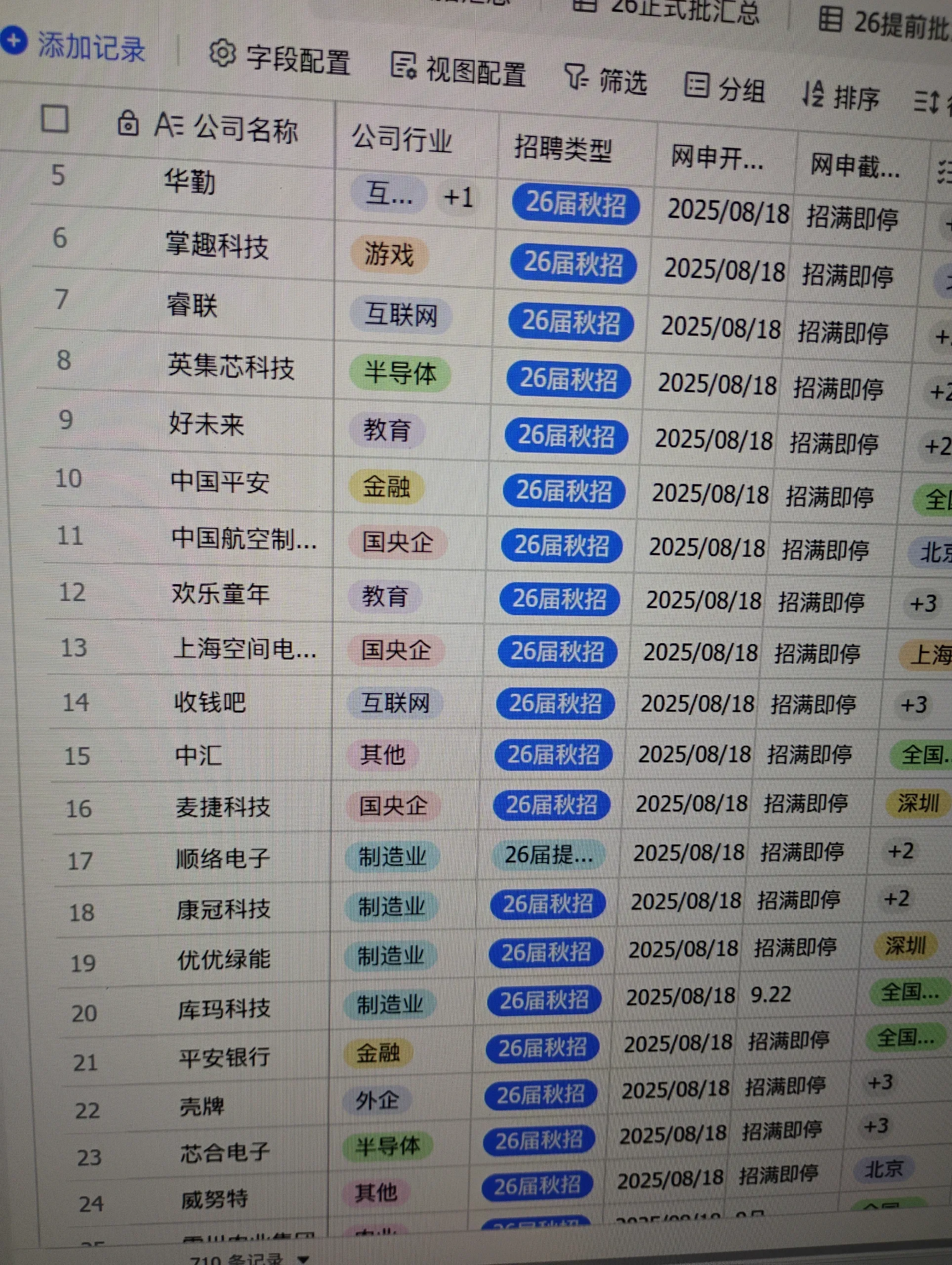The width and height of the screenshot is (952, 1265).
Task: Click +2 location overflow in 顺络电子 row
Action: (901, 851)
